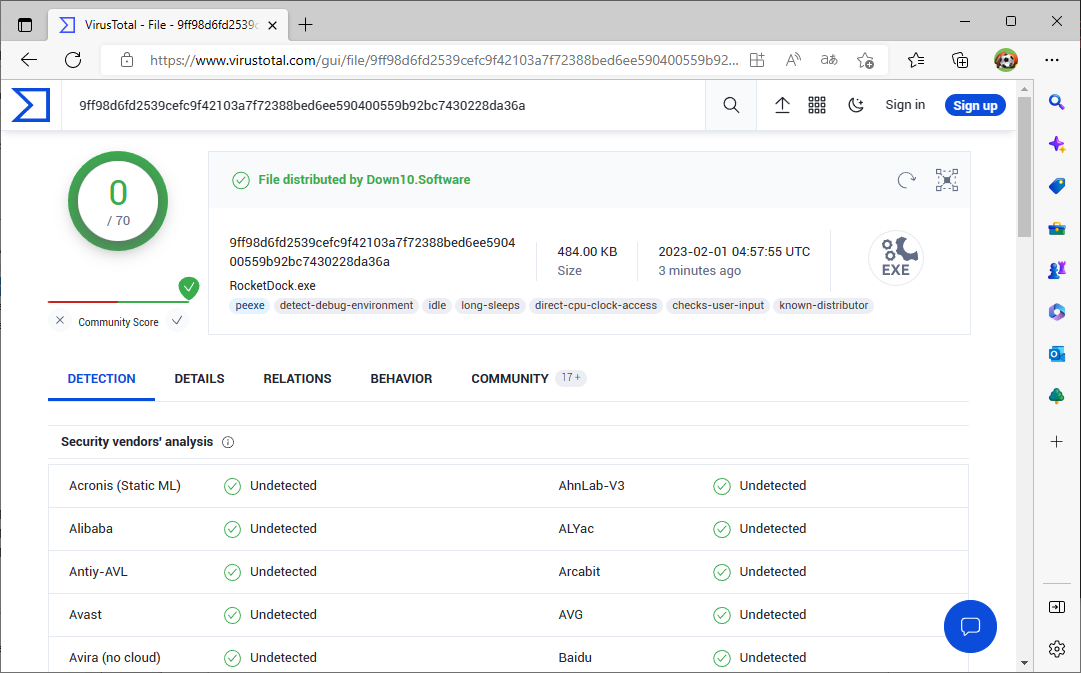Click the upload file arrow icon

[x=782, y=105]
